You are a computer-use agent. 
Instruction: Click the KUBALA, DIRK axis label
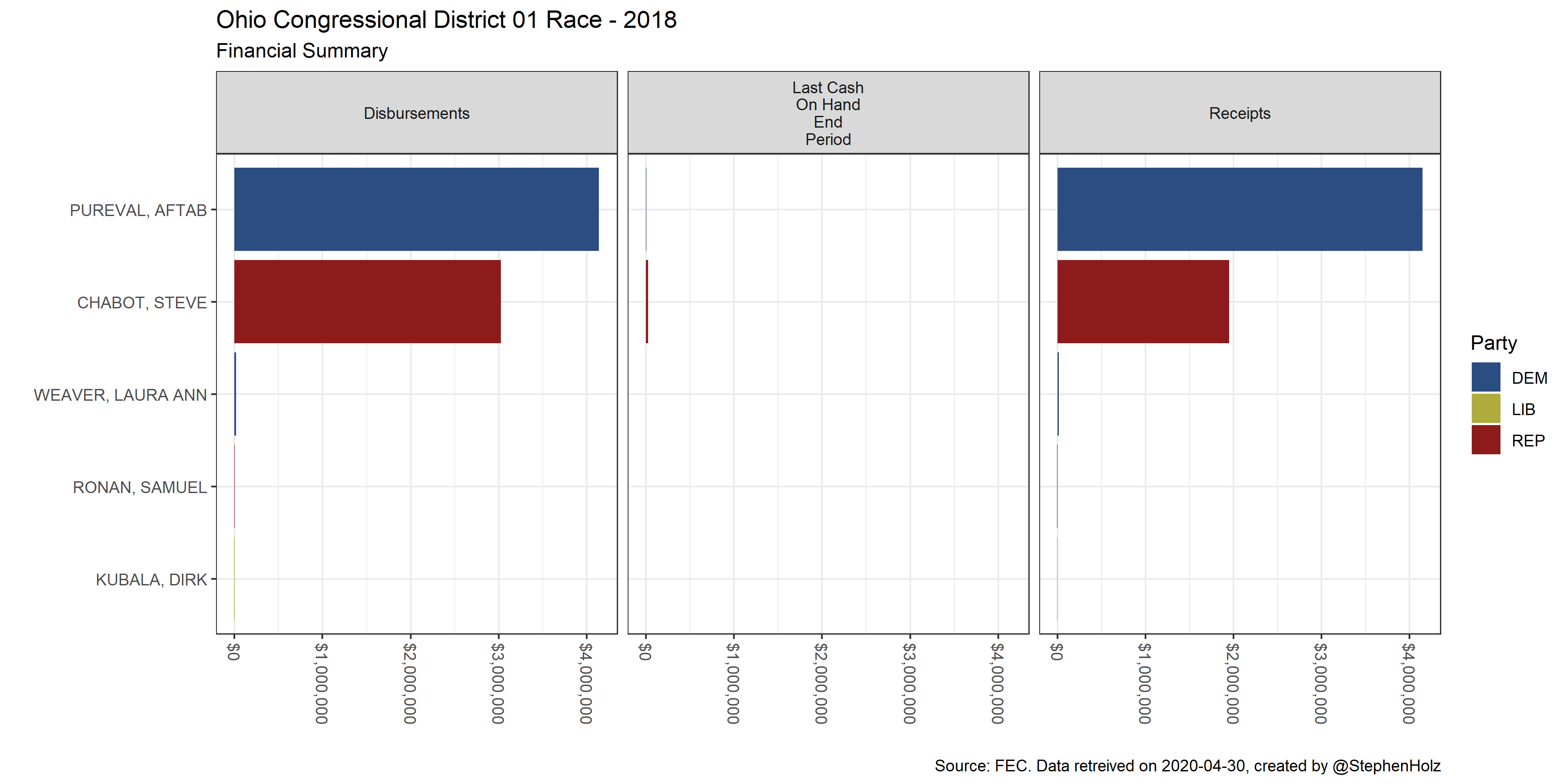152,579
